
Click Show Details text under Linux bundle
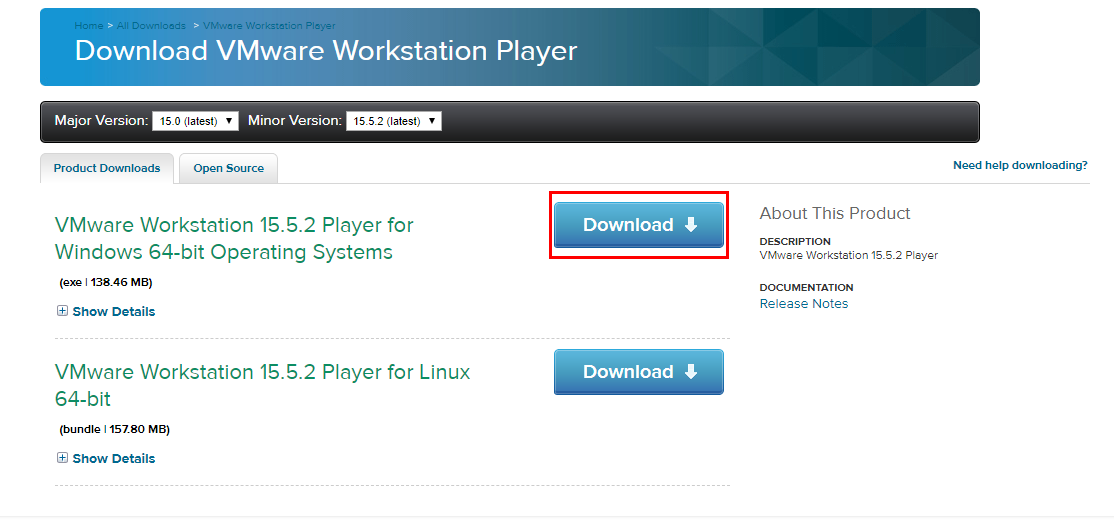pyautogui.click(x=114, y=458)
